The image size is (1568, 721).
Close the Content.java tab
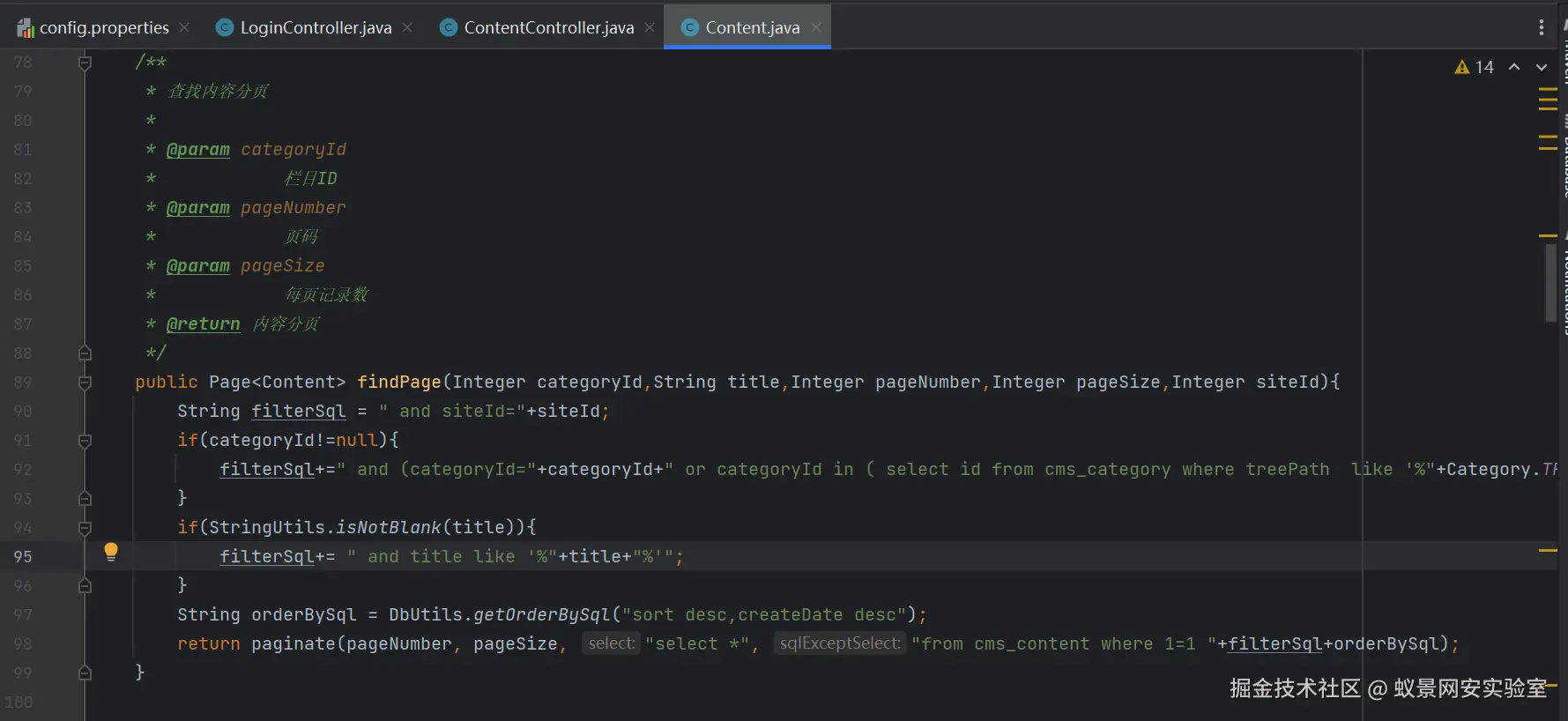click(x=816, y=27)
